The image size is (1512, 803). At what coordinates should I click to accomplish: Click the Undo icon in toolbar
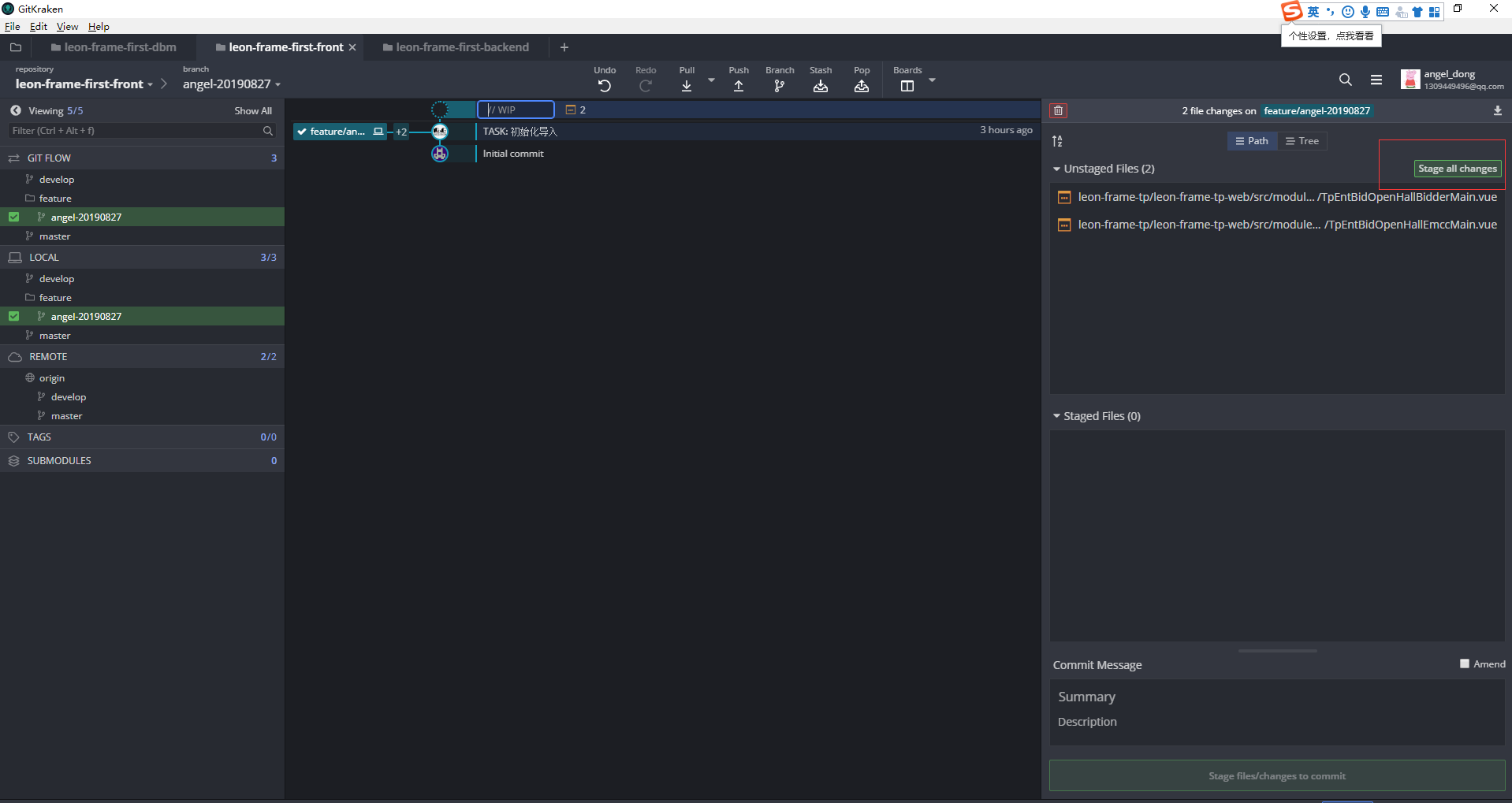click(x=605, y=86)
